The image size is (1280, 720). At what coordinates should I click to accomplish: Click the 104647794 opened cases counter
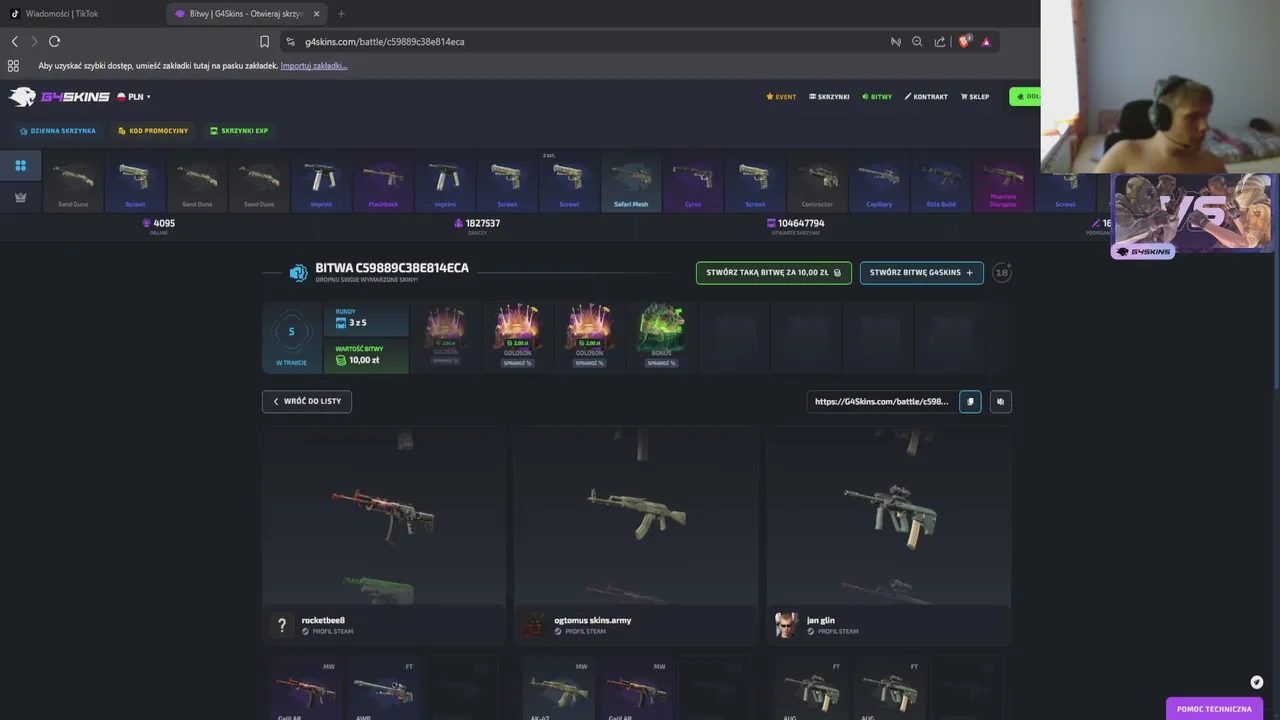[796, 224]
